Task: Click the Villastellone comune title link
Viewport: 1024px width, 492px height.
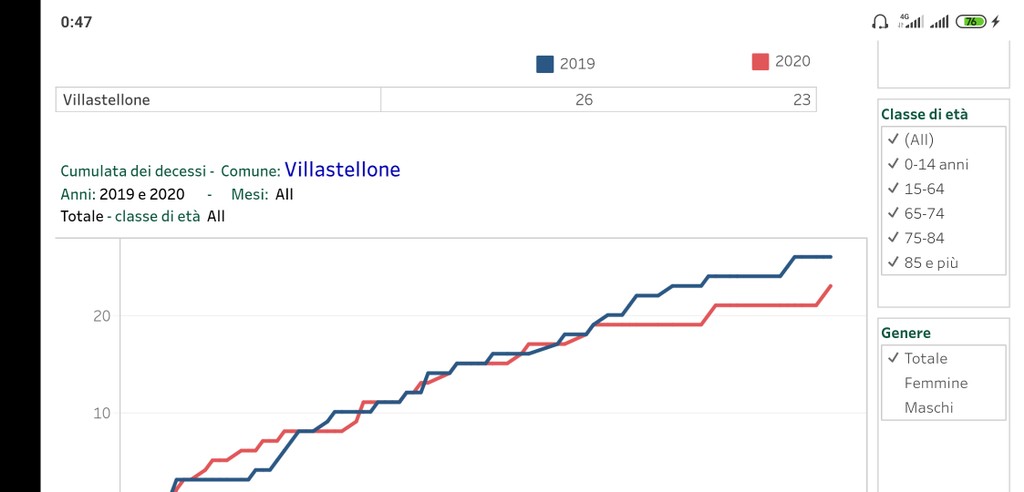Action: coord(342,170)
